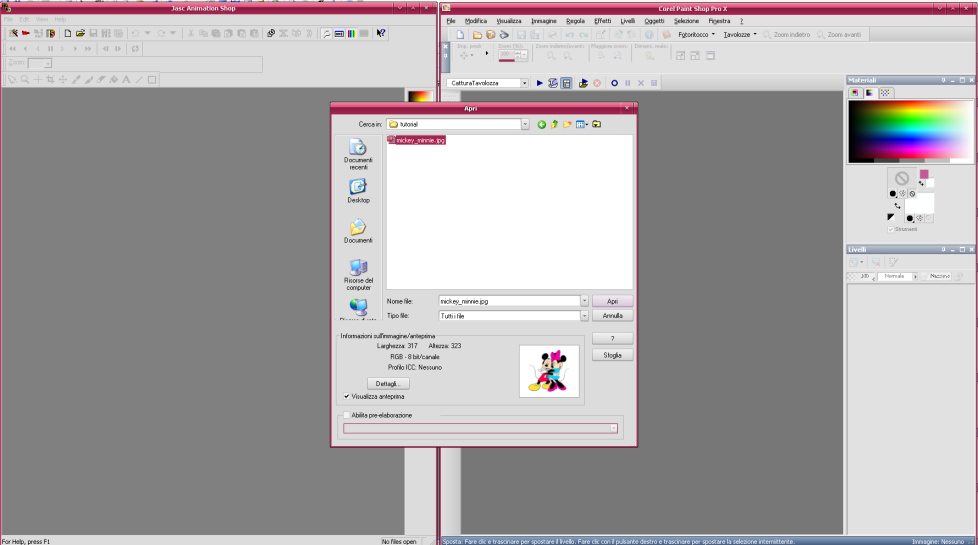Pick a color from the Materiali rainbow picker
The image size is (978, 545).
coord(910,130)
